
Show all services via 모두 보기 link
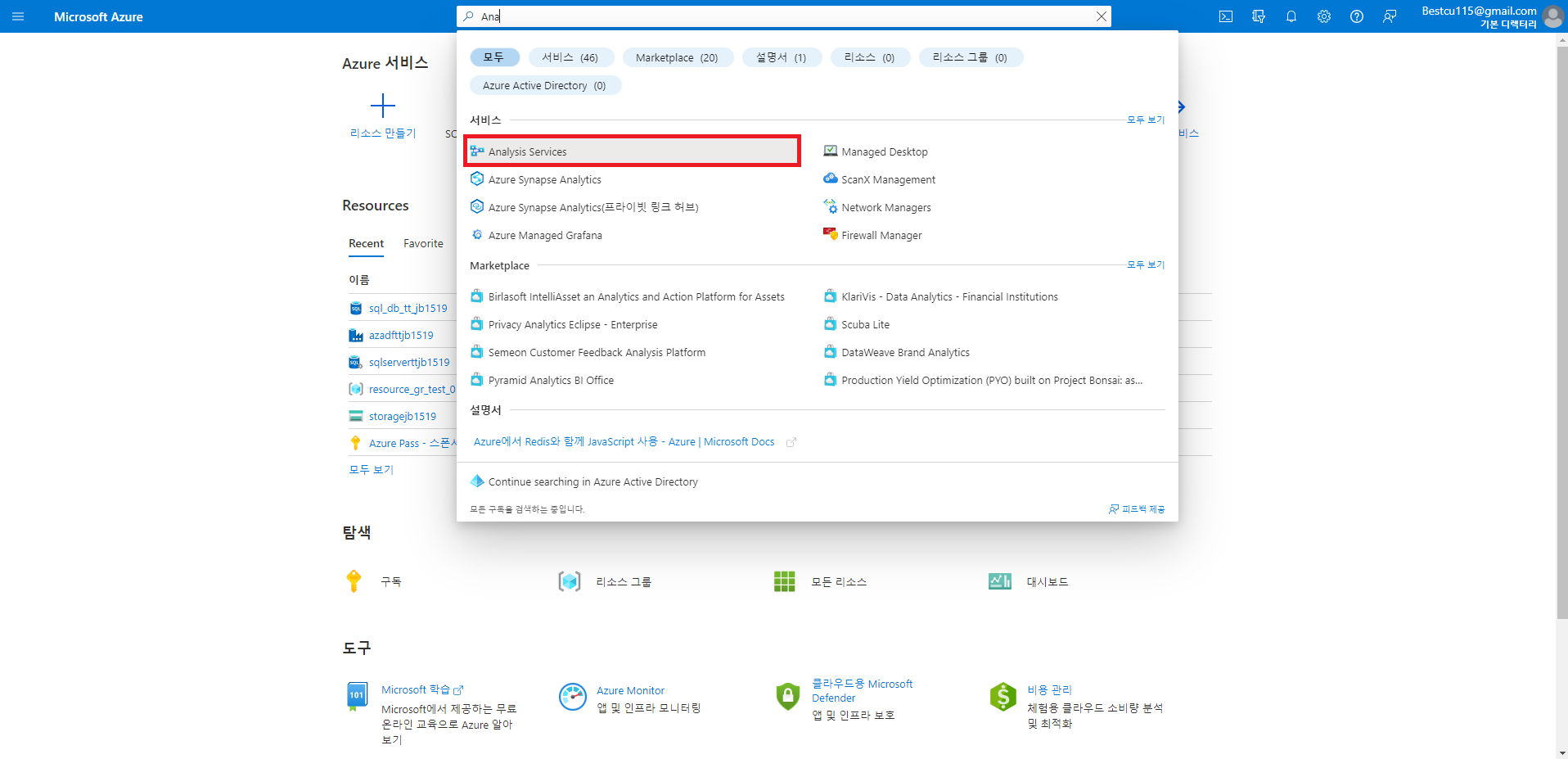(x=1146, y=120)
